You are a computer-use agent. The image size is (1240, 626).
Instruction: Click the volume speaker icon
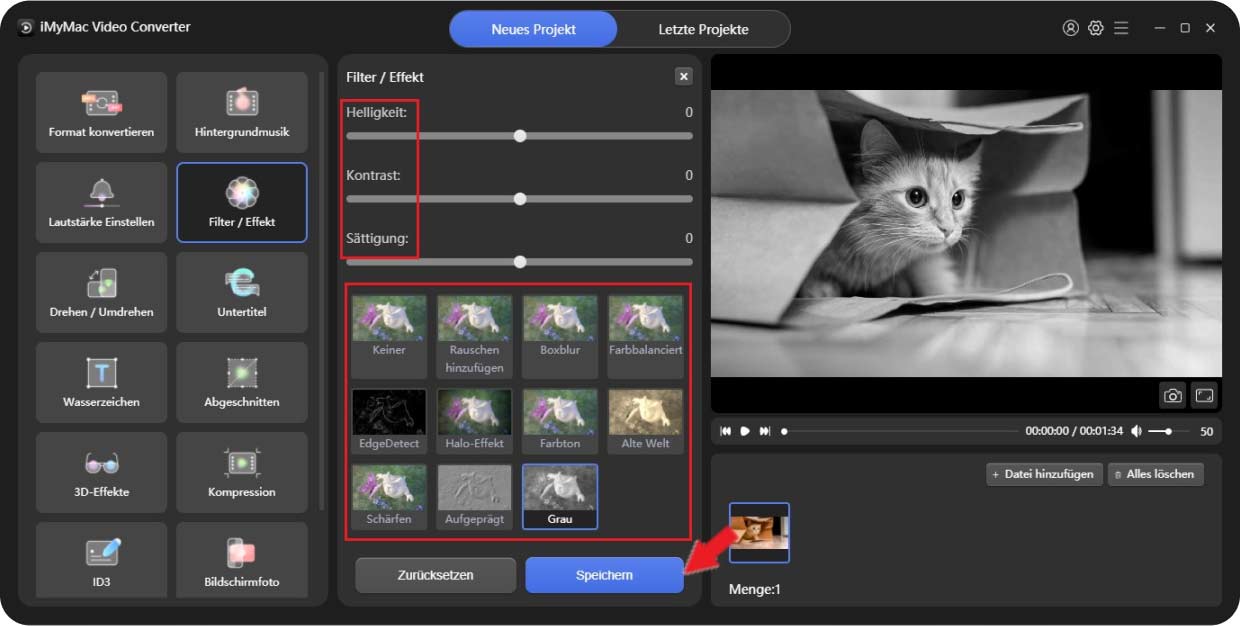[x=1136, y=431]
